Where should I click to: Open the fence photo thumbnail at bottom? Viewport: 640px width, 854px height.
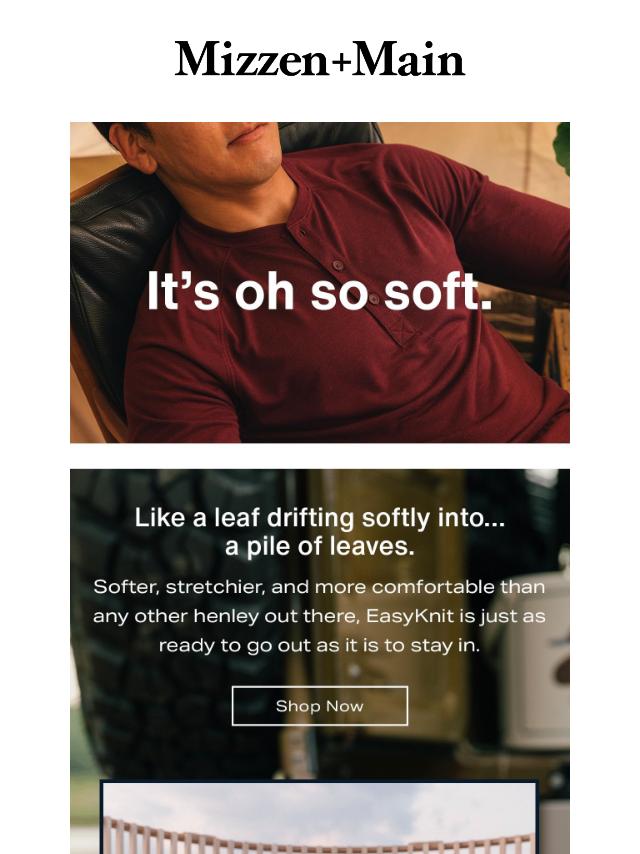coord(320,817)
